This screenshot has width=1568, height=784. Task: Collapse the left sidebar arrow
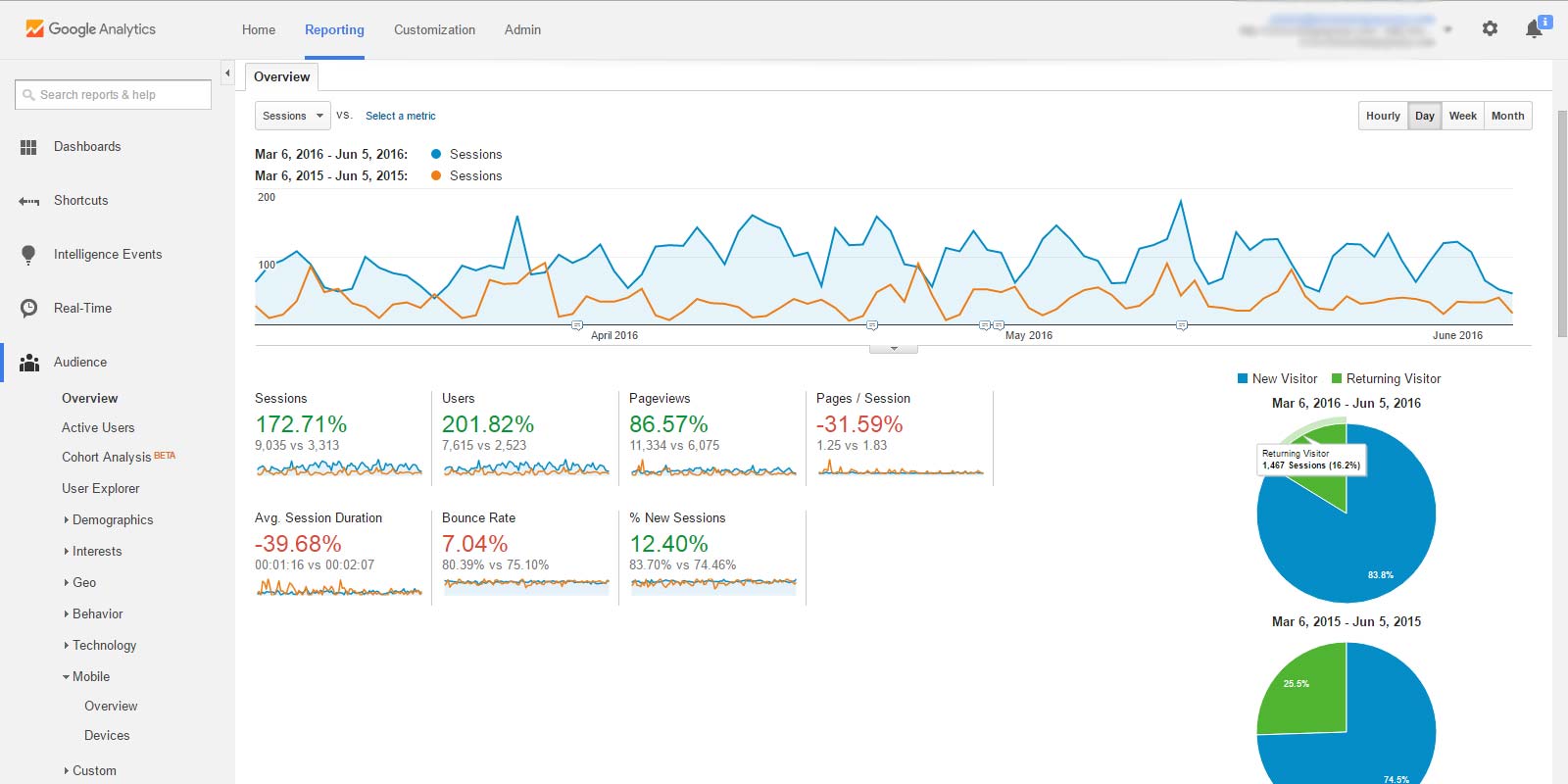click(227, 73)
